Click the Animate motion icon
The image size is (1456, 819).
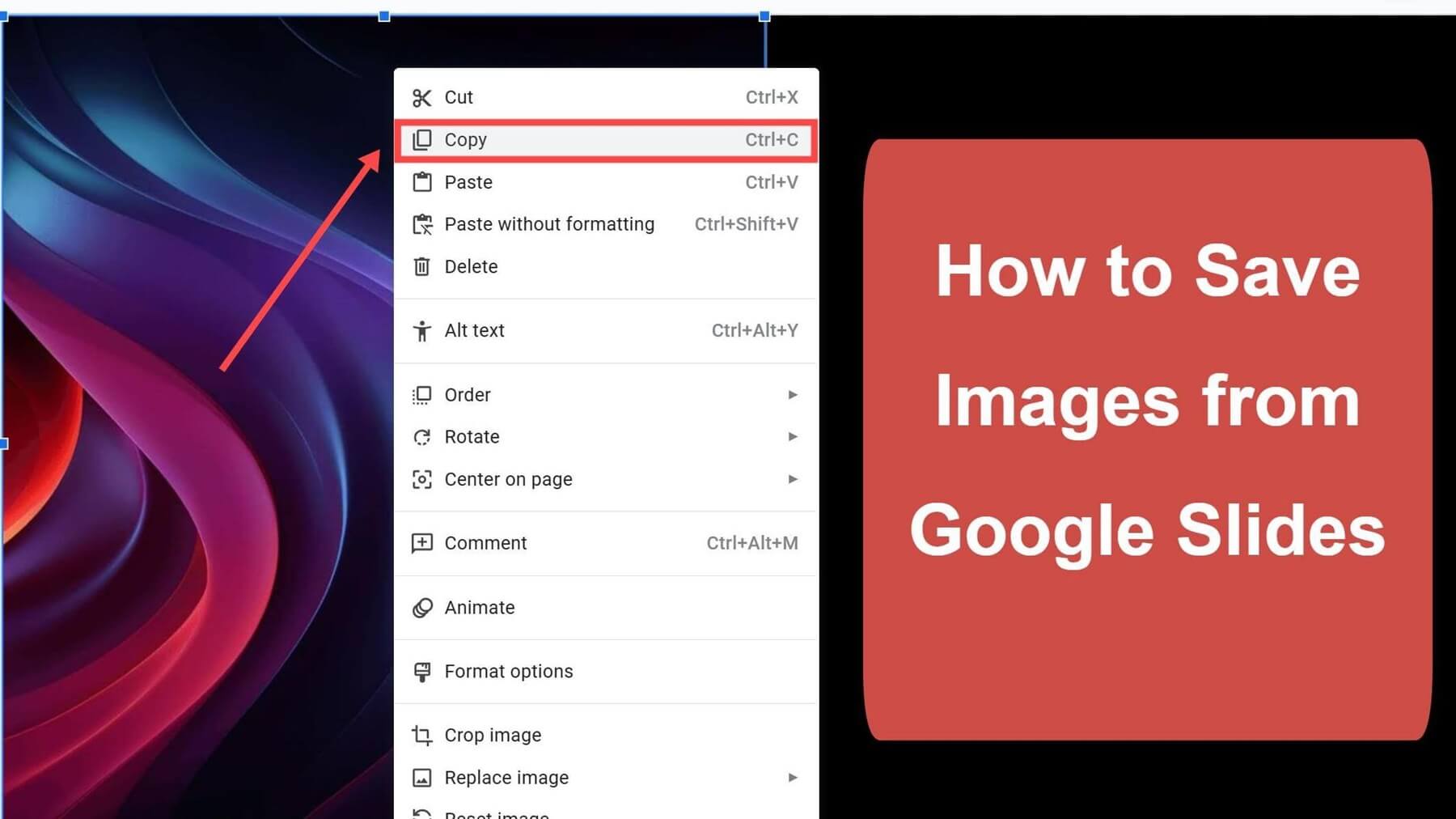point(422,608)
